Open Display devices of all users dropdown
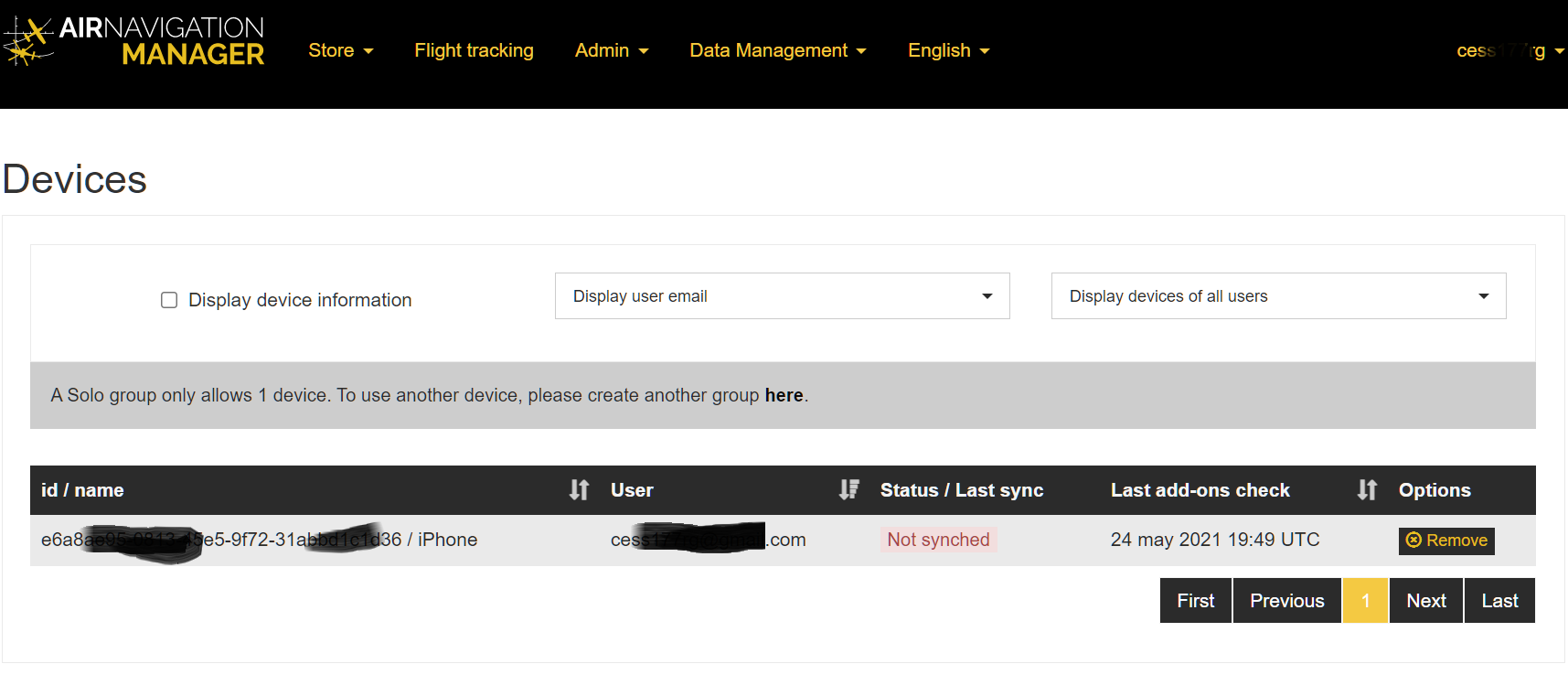 tap(1278, 296)
